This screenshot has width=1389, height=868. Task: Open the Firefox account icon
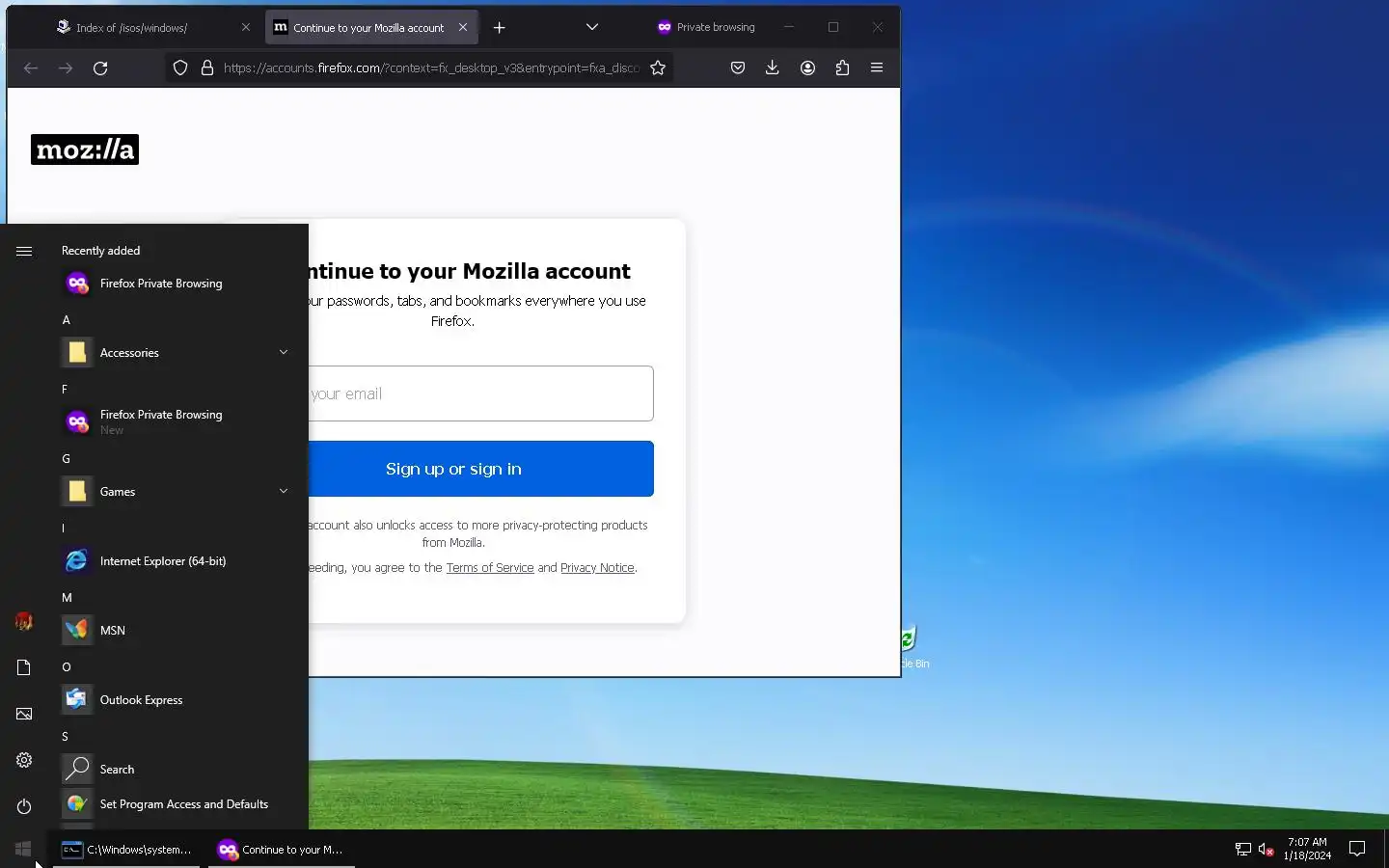[x=808, y=68]
